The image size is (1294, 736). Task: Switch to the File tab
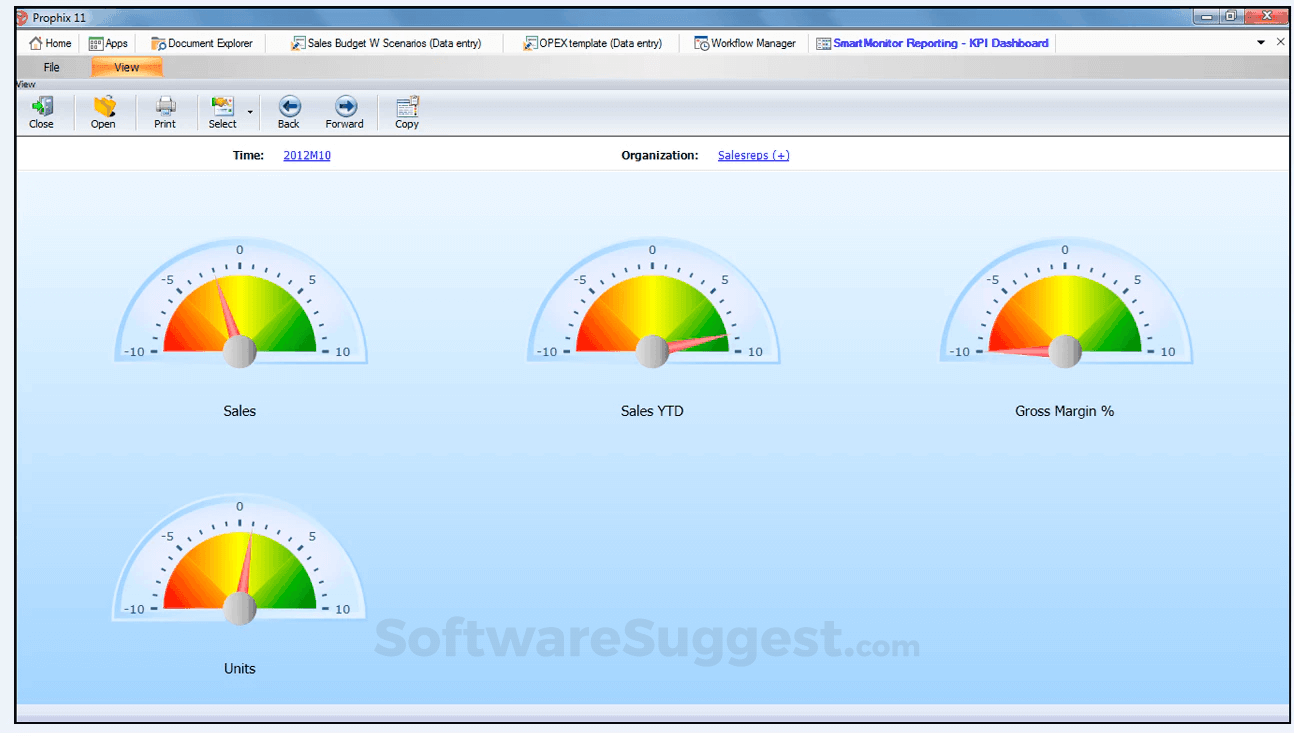click(50, 66)
